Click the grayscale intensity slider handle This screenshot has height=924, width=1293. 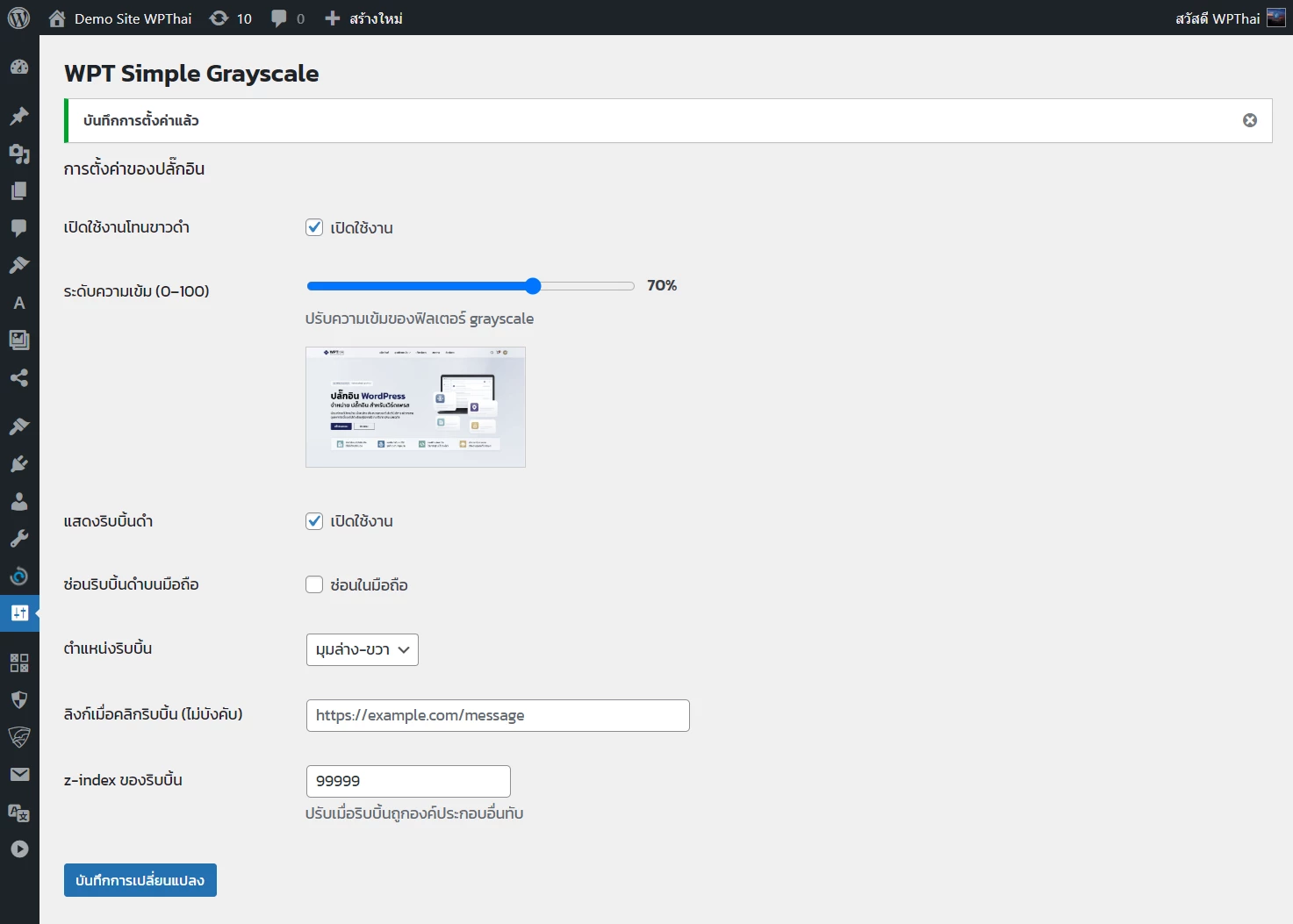pyautogui.click(x=533, y=286)
